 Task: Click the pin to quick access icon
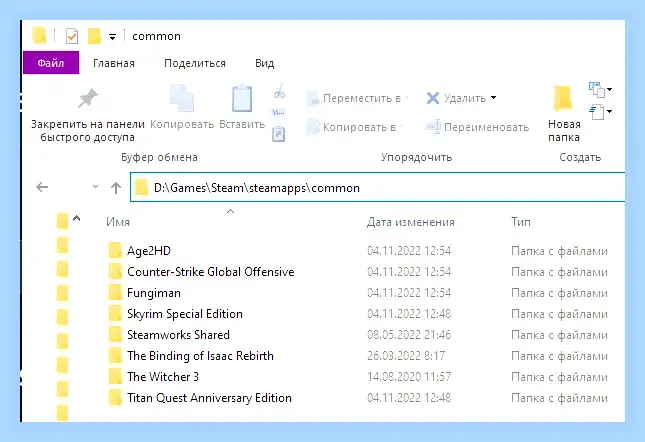coord(88,99)
